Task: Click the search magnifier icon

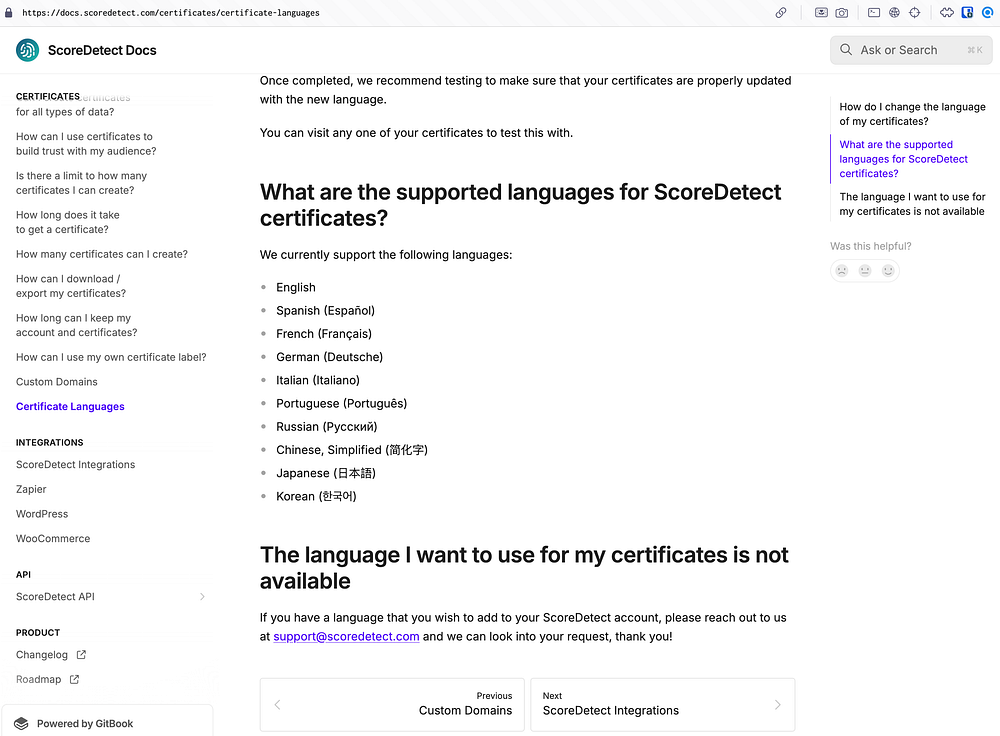Action: (x=846, y=50)
